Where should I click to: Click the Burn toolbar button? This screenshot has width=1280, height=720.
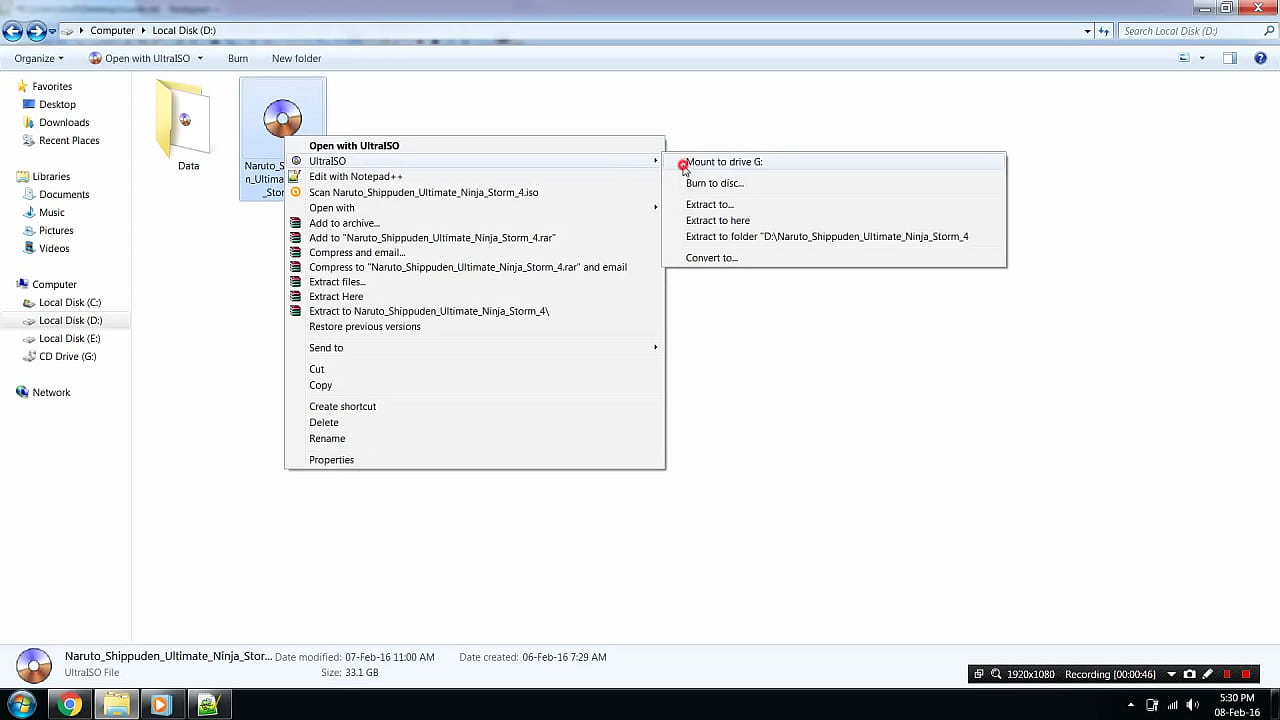coord(237,58)
